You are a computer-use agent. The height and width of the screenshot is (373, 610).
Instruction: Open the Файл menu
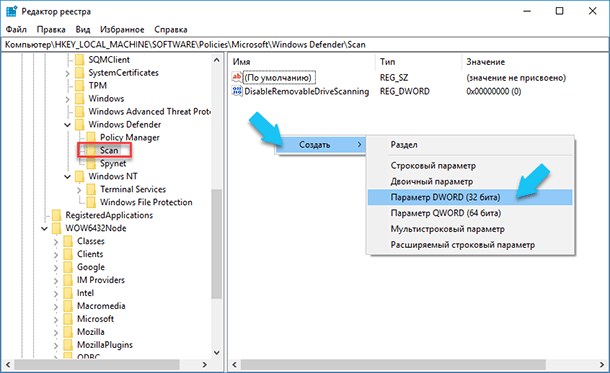[16, 30]
